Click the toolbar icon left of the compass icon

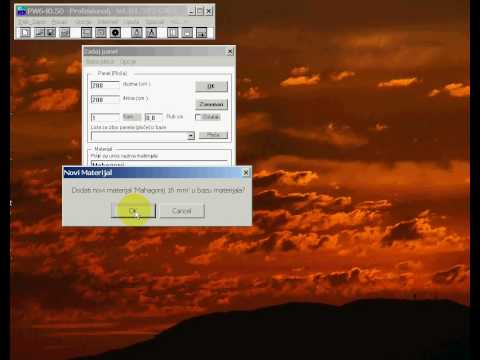pyautogui.click(x=137, y=33)
